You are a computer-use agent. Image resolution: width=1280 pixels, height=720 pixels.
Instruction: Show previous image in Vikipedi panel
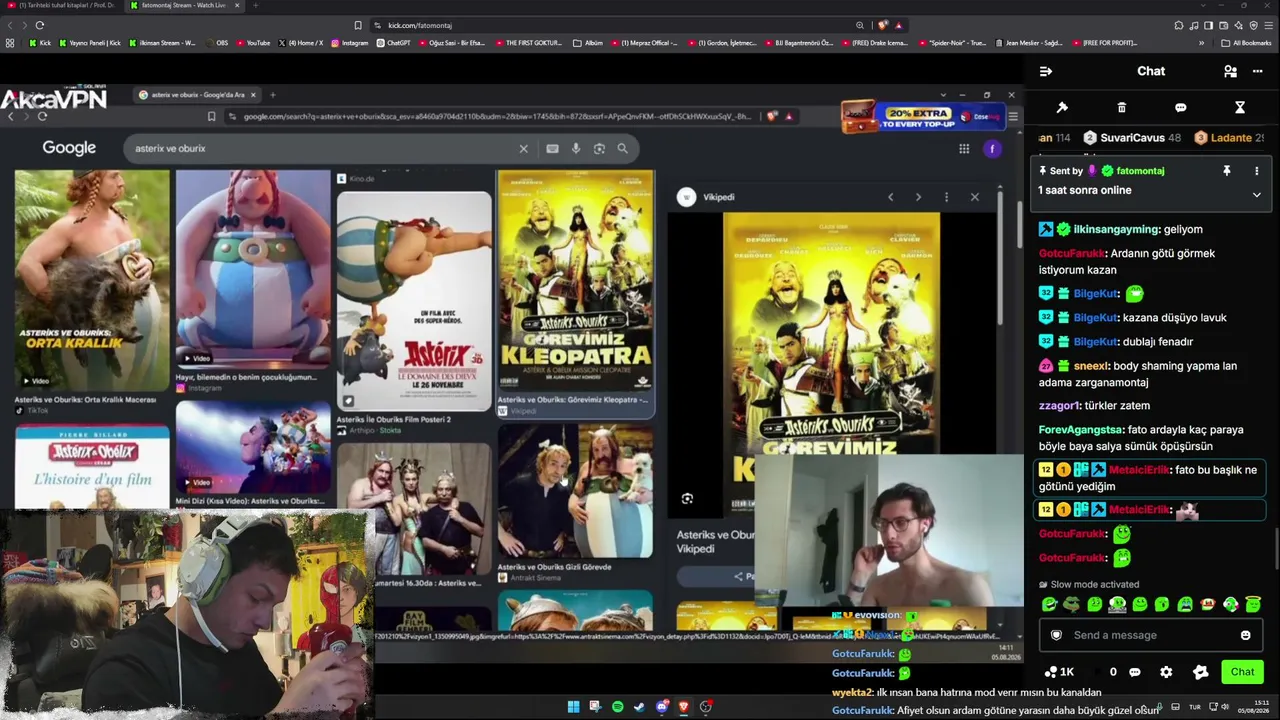pos(890,197)
